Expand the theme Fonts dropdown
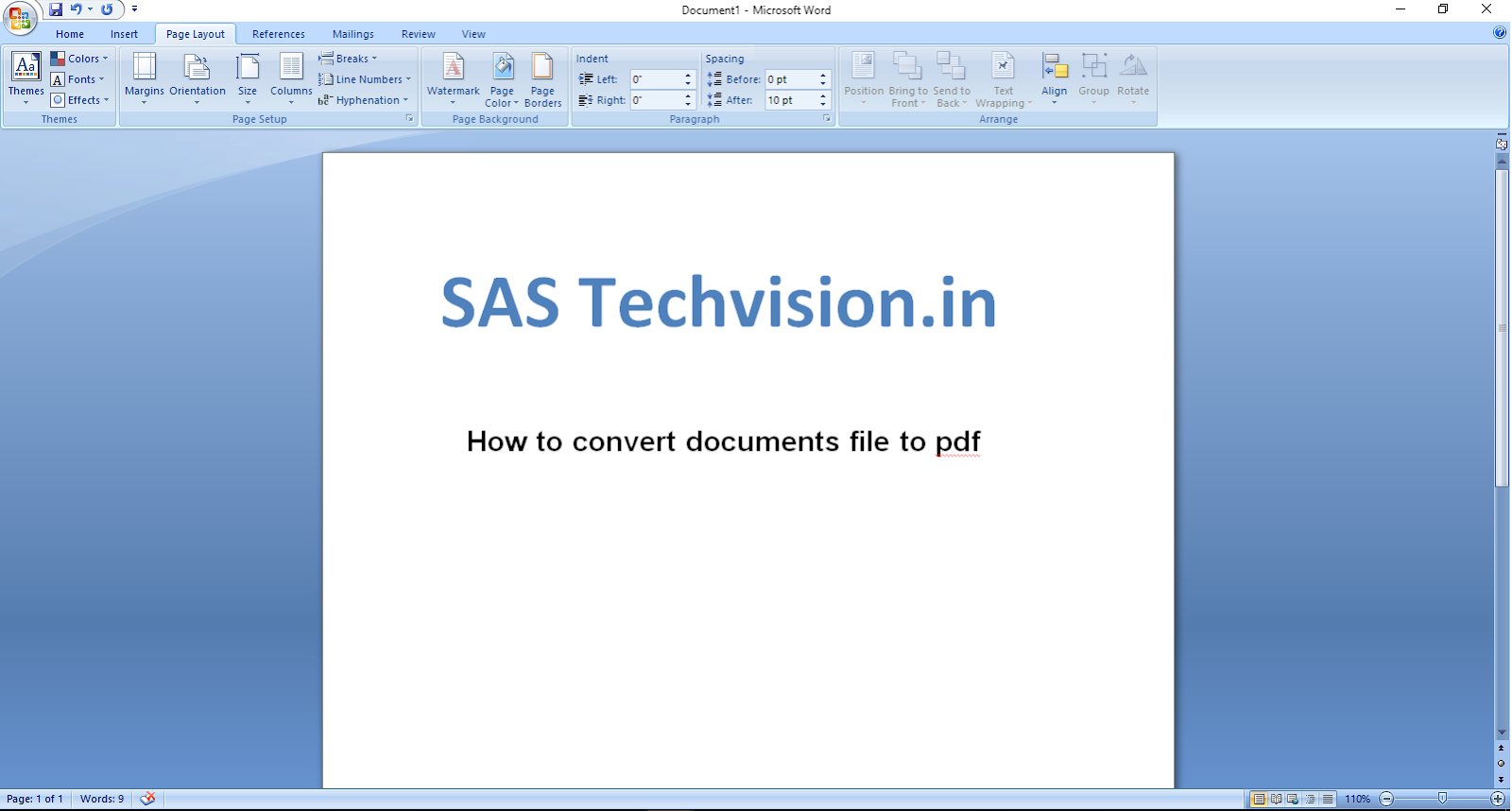Viewport: 1512px width, 811px height. (78, 79)
